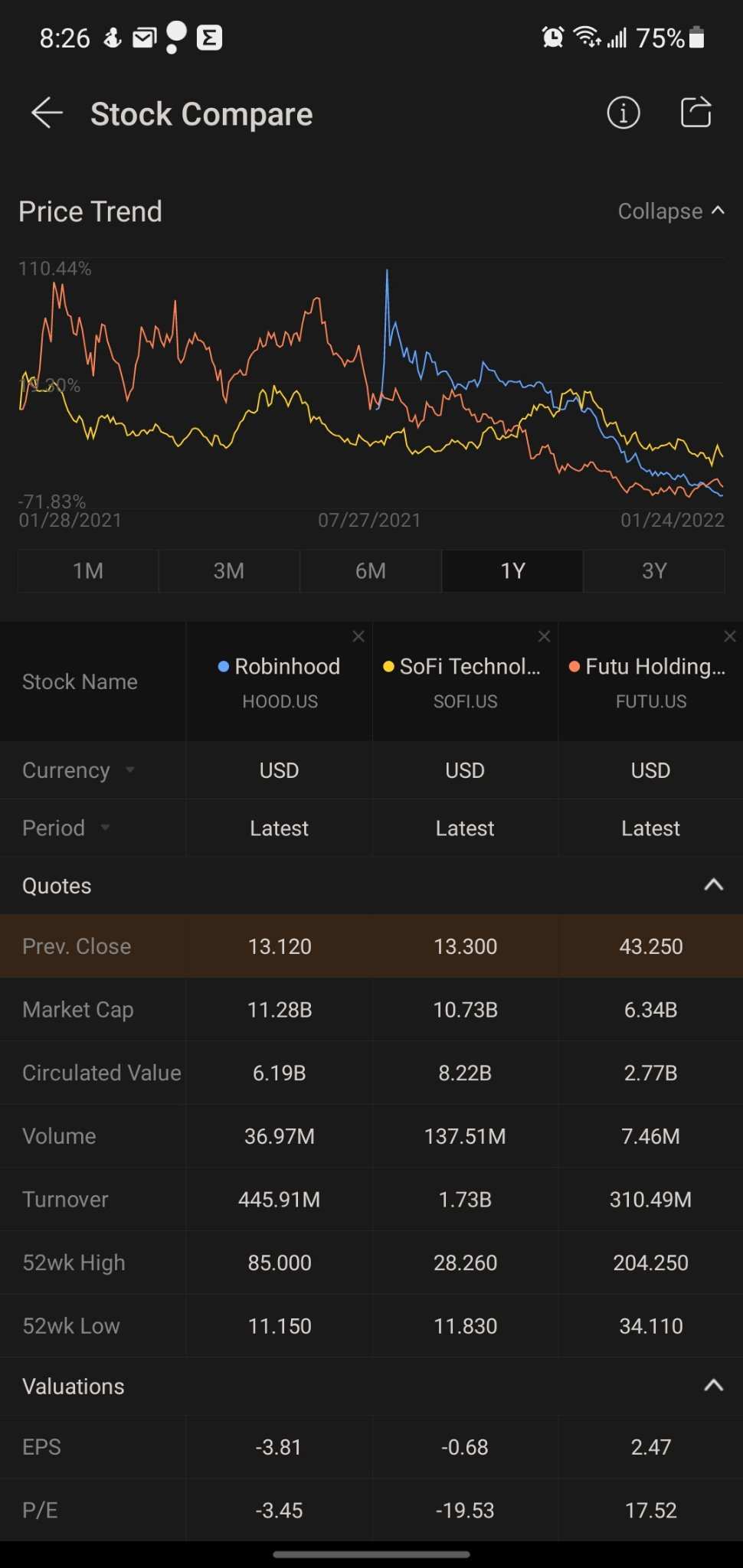Screen dimensions: 743x1568
Task: Select the 1Y time range tab
Action: 512,571
